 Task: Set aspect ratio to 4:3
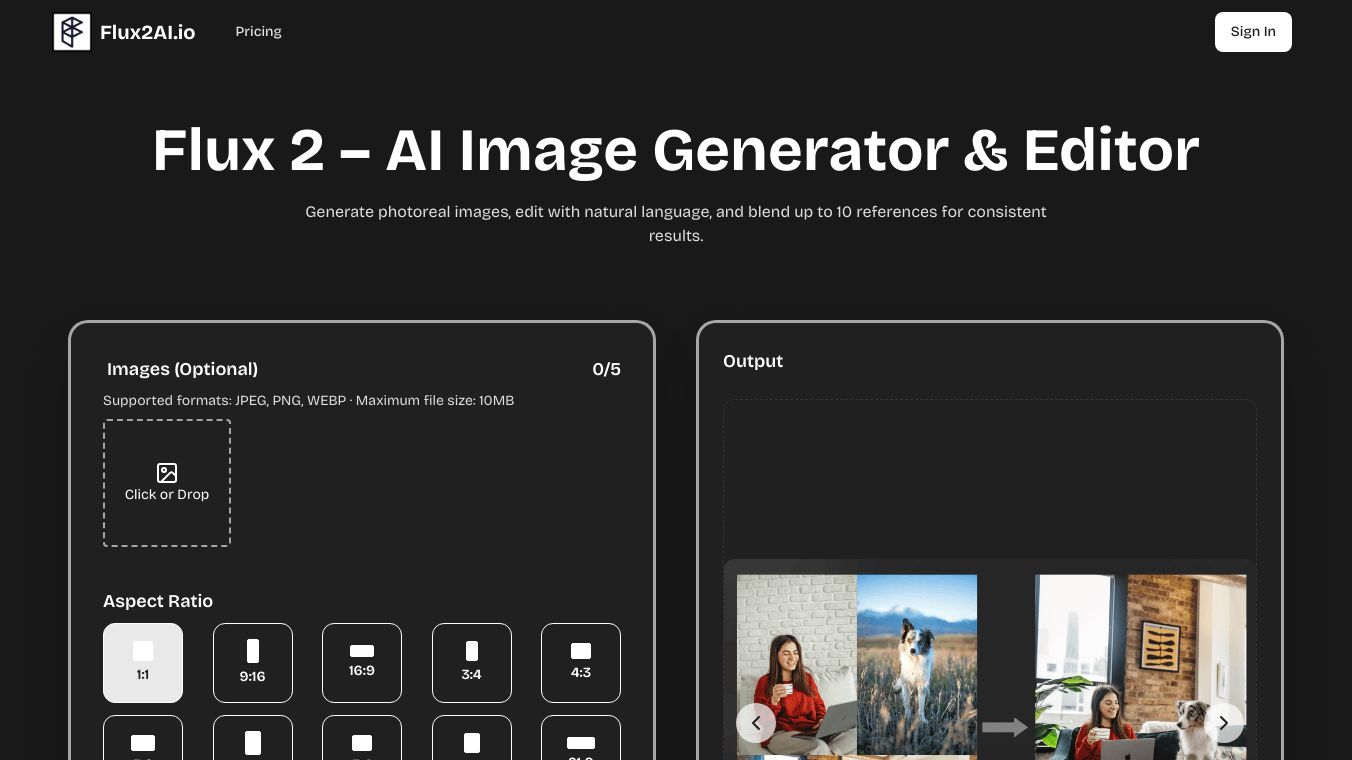(x=581, y=663)
